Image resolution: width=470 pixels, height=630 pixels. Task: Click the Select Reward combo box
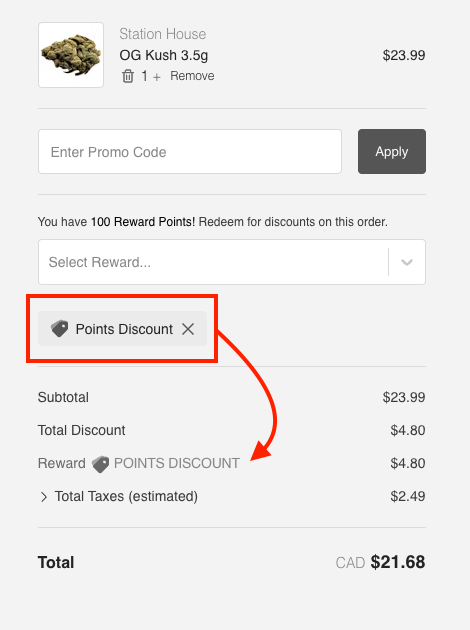[x=232, y=262]
